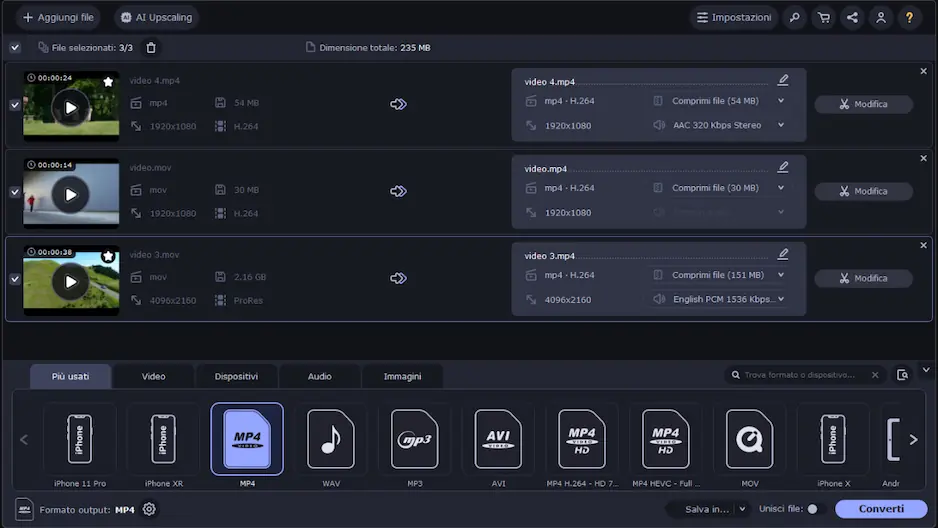Click the search magnifier icon in top toolbar
Image resolution: width=938 pixels, height=528 pixels.
tap(795, 18)
